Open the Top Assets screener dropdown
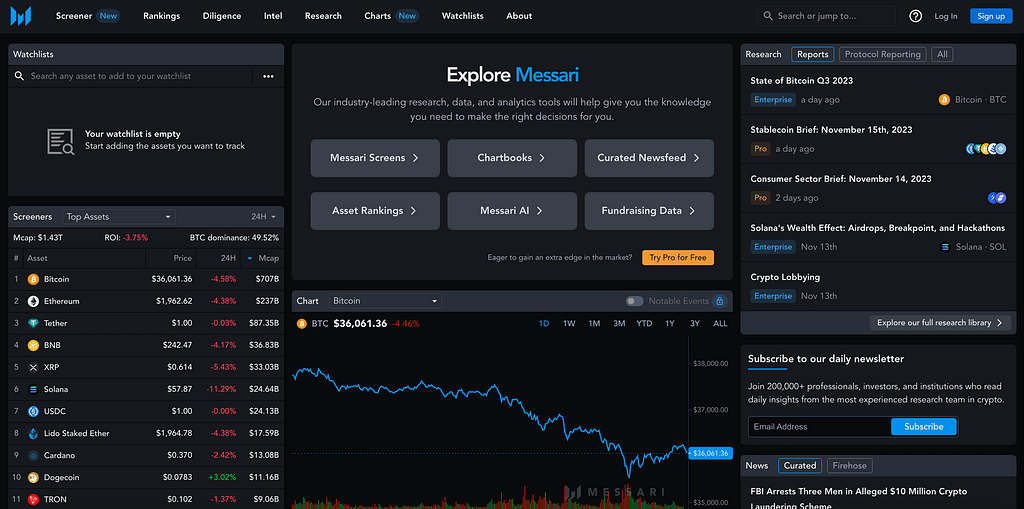 [119, 216]
